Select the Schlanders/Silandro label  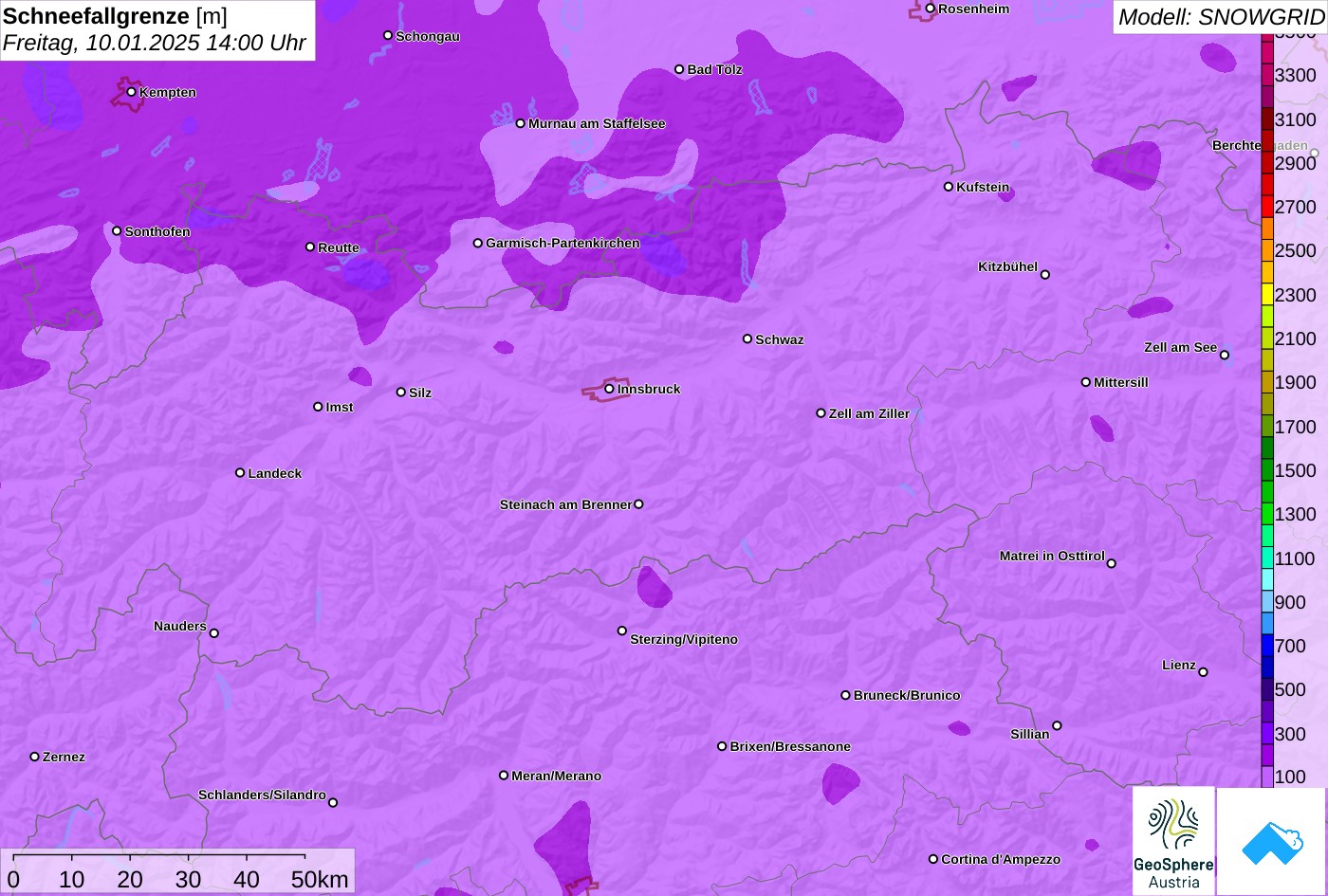[262, 795]
